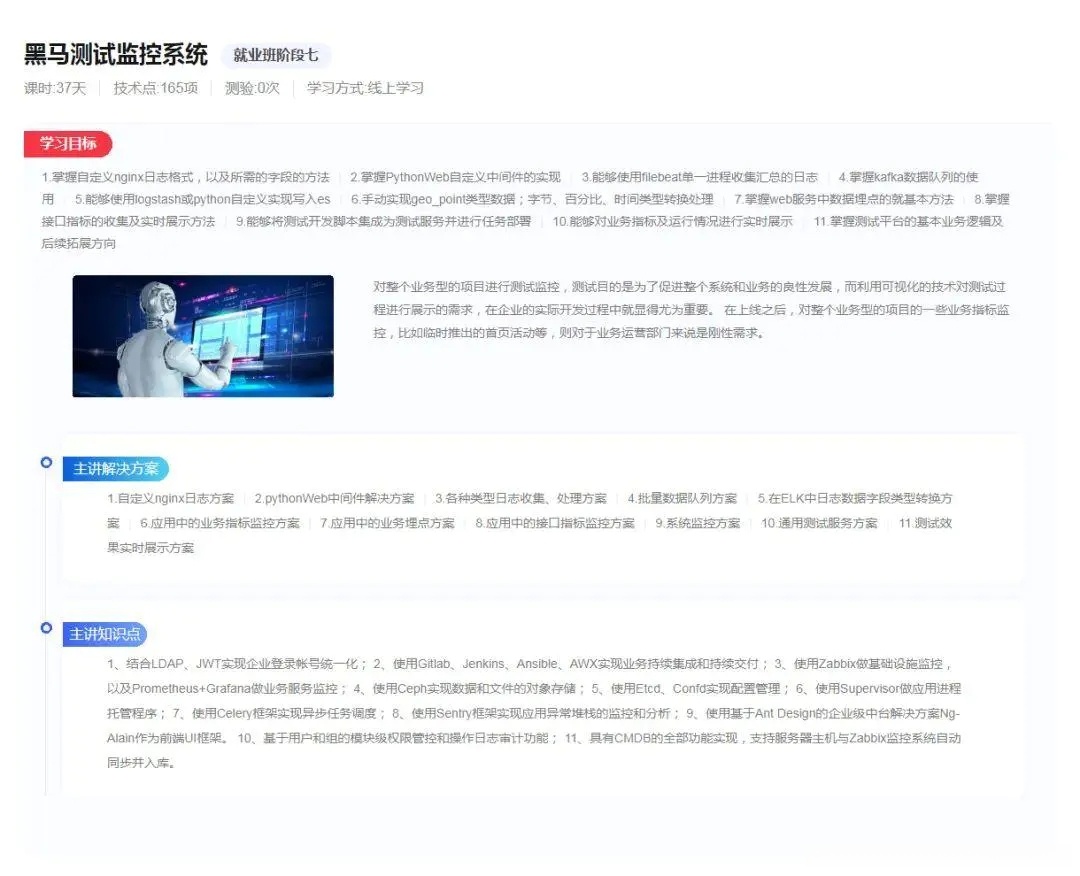
Task: Click the circular blue bullet beside 主讲知识点
Action: pos(45,628)
